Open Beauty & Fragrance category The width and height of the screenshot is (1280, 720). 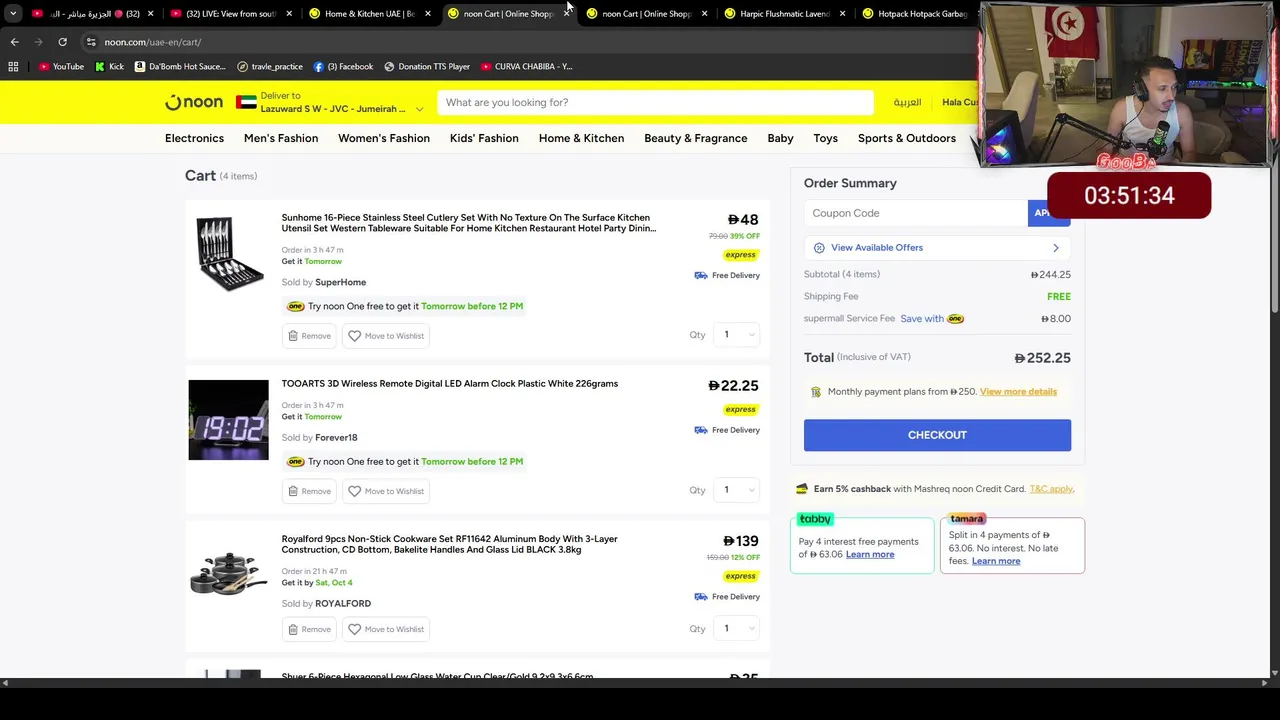696,138
